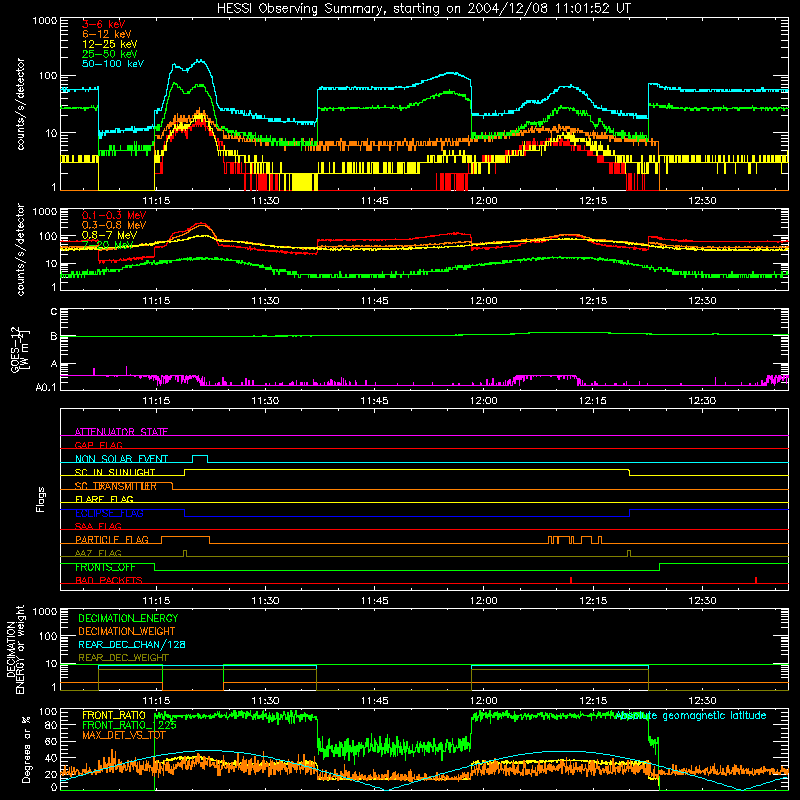Image resolution: width=800 pixels, height=800 pixels.
Task: Select the 50-100 keV legend label
Action: click(112, 63)
